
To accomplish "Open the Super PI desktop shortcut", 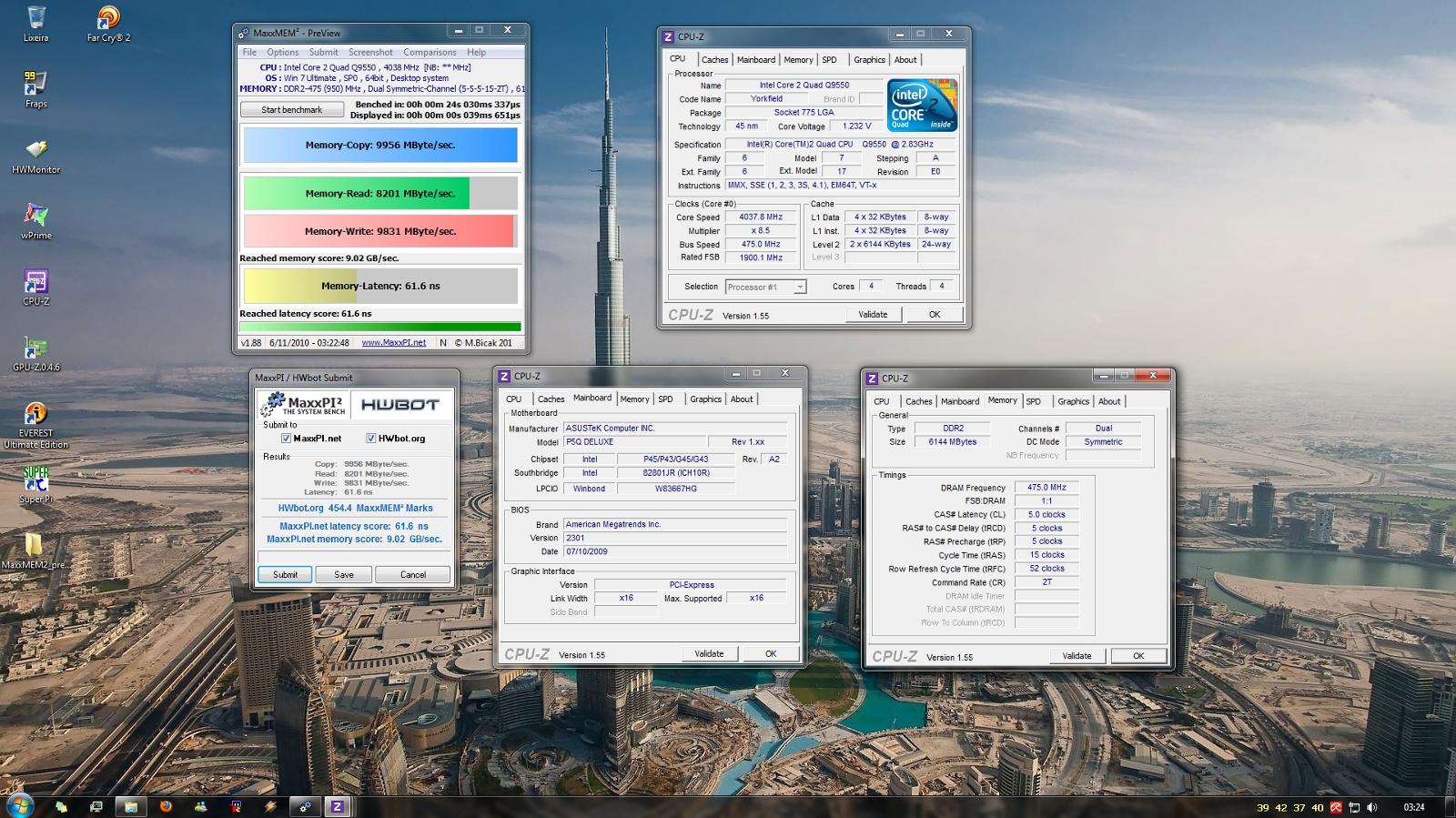I will pos(36,486).
